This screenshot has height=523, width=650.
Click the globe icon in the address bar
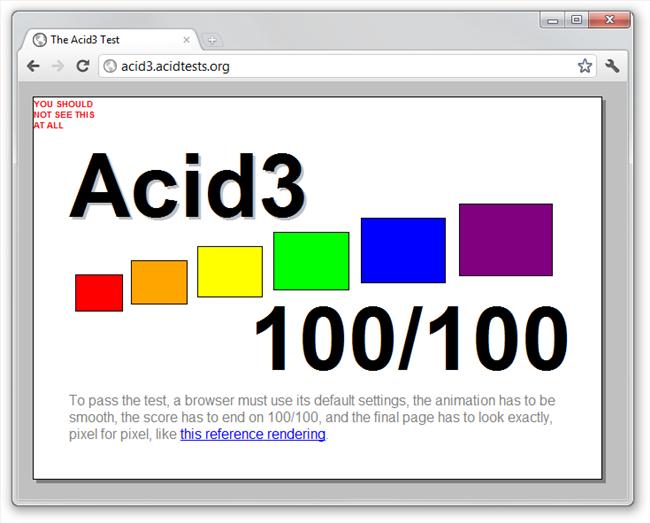(110, 66)
